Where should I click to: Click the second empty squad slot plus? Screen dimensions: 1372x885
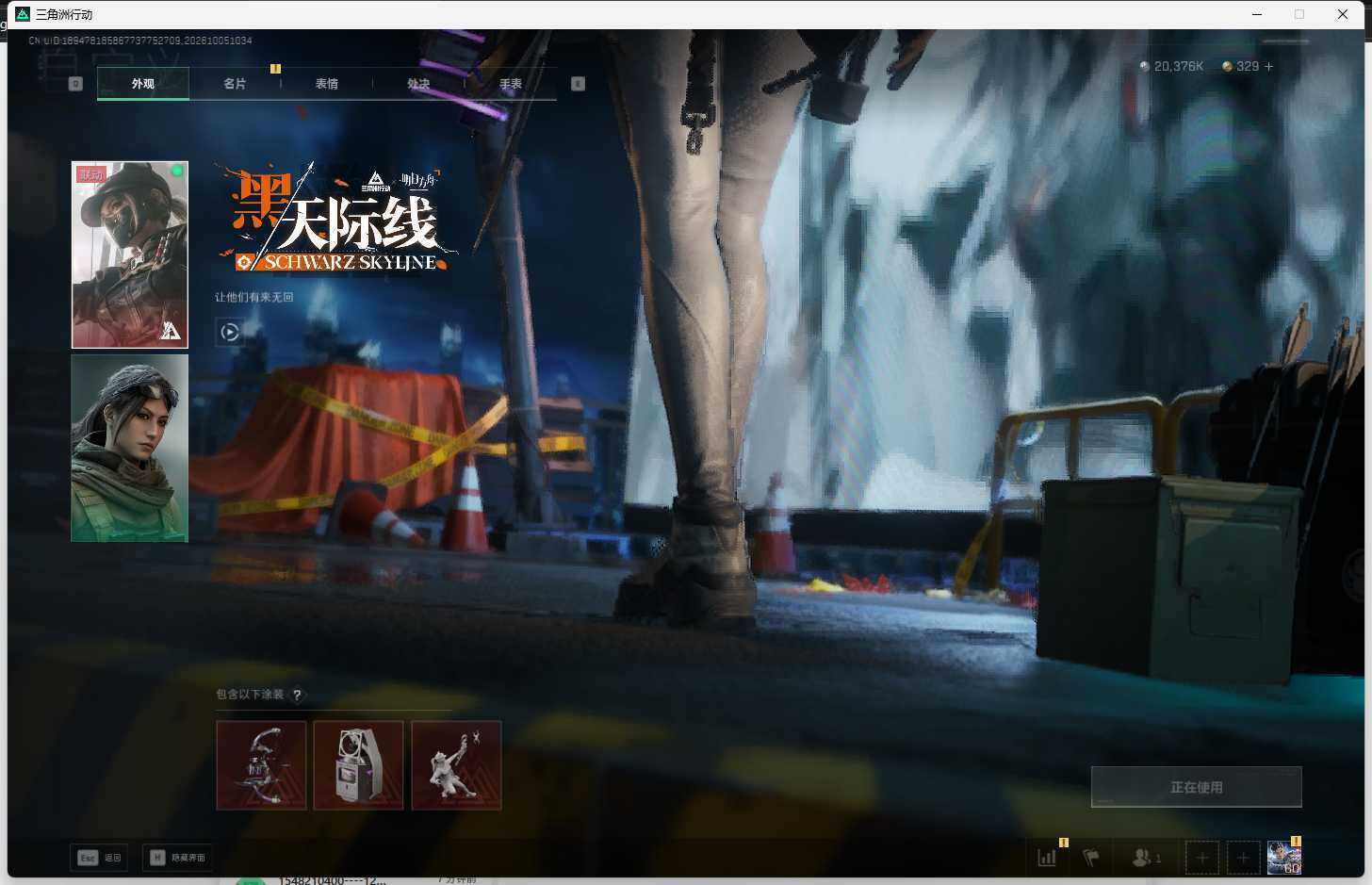(1243, 858)
